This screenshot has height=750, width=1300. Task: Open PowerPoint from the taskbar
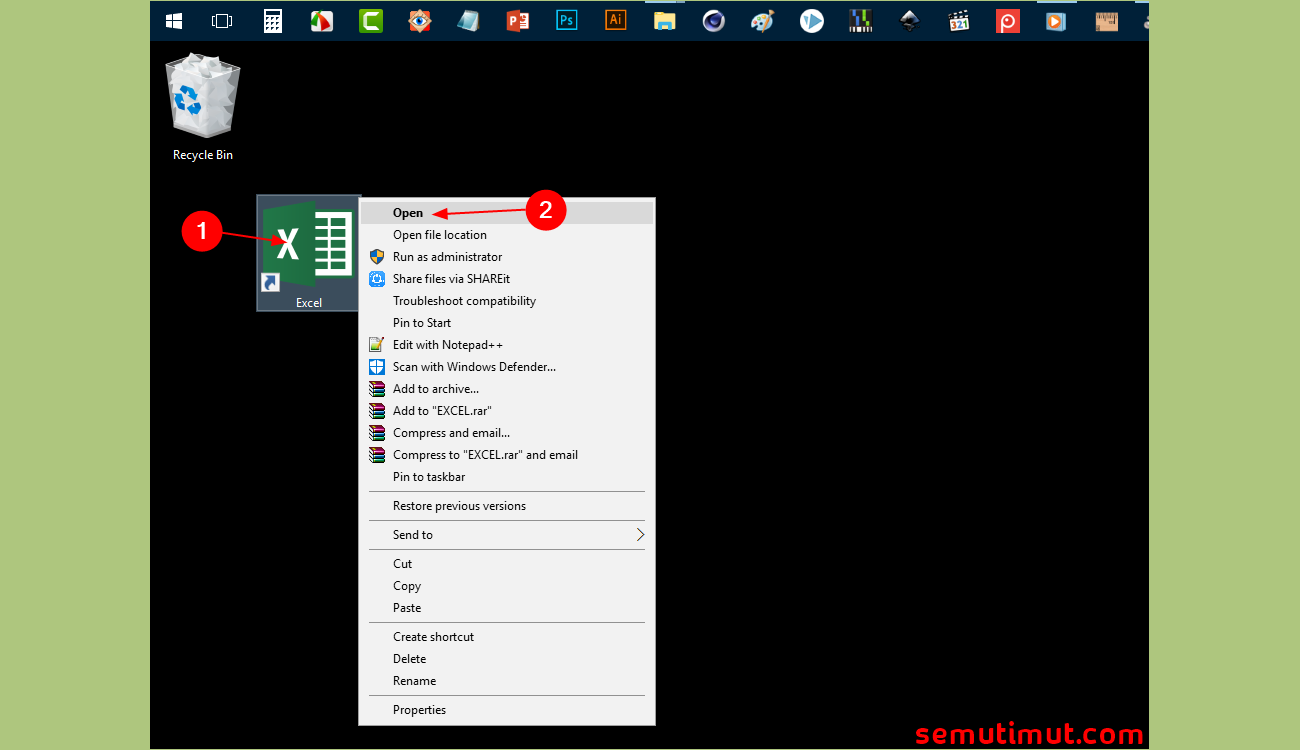click(517, 20)
